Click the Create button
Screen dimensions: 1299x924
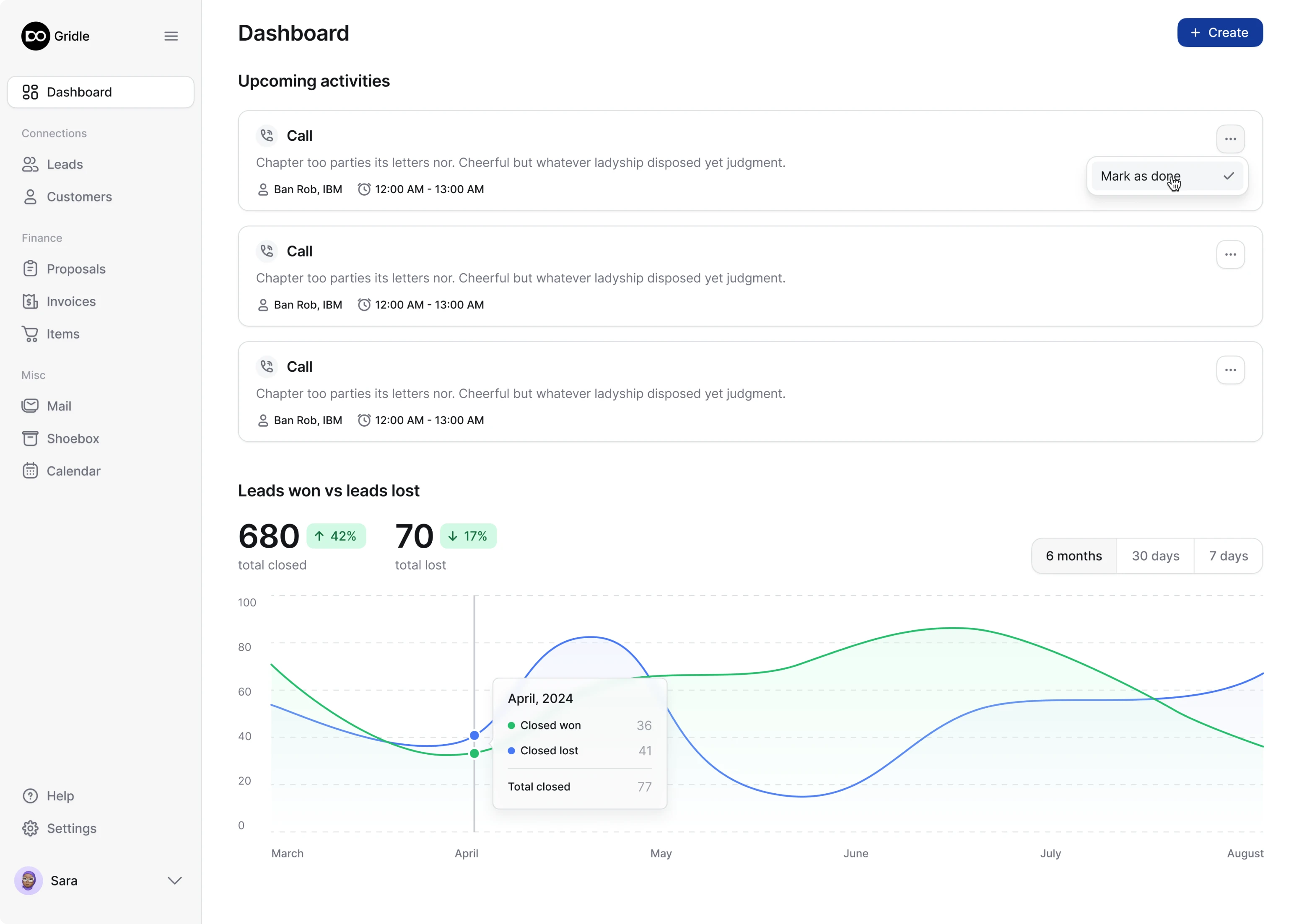[1219, 32]
